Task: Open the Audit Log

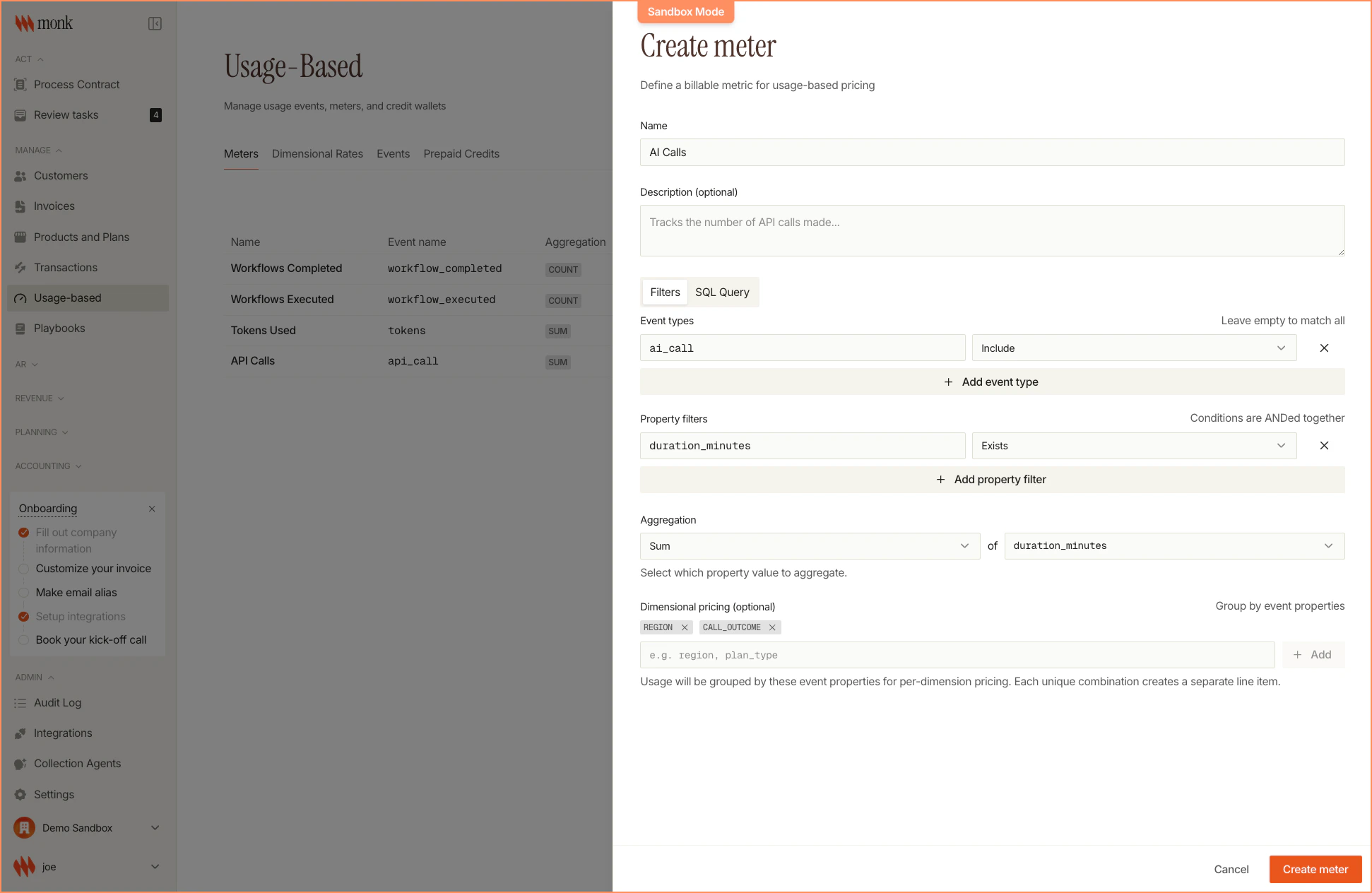Action: pyautogui.click(x=58, y=702)
